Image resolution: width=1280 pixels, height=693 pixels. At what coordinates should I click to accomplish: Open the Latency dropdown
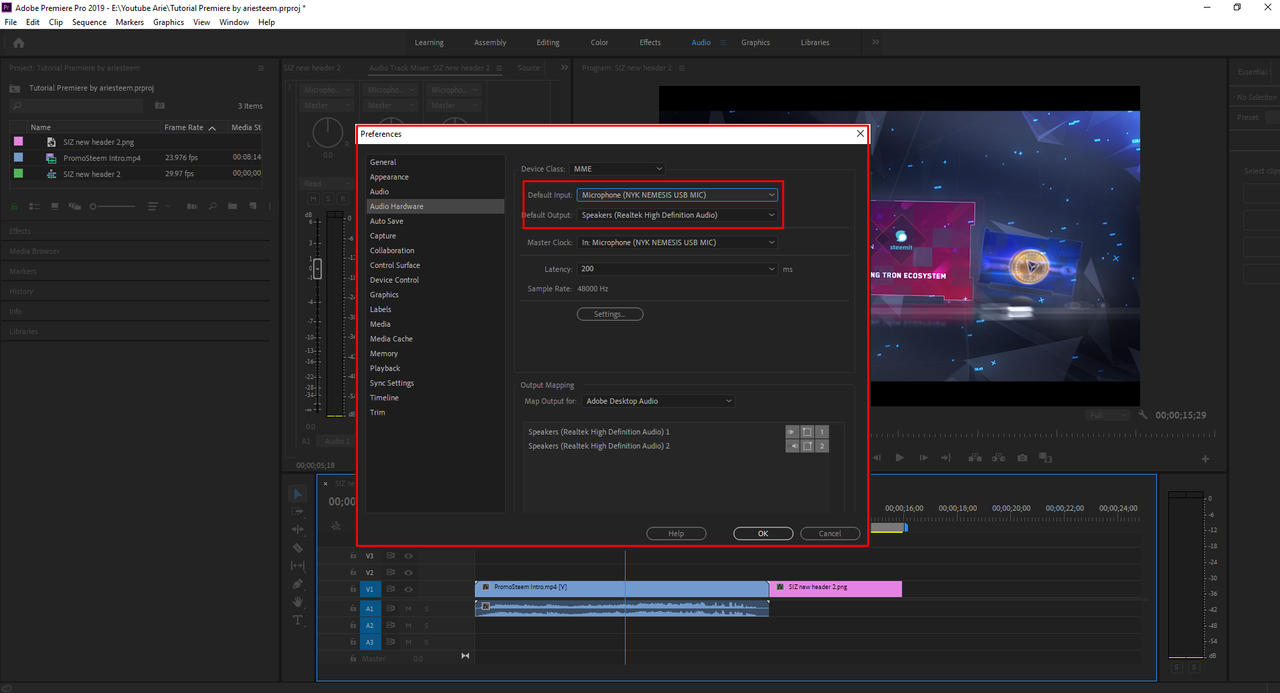coord(677,269)
